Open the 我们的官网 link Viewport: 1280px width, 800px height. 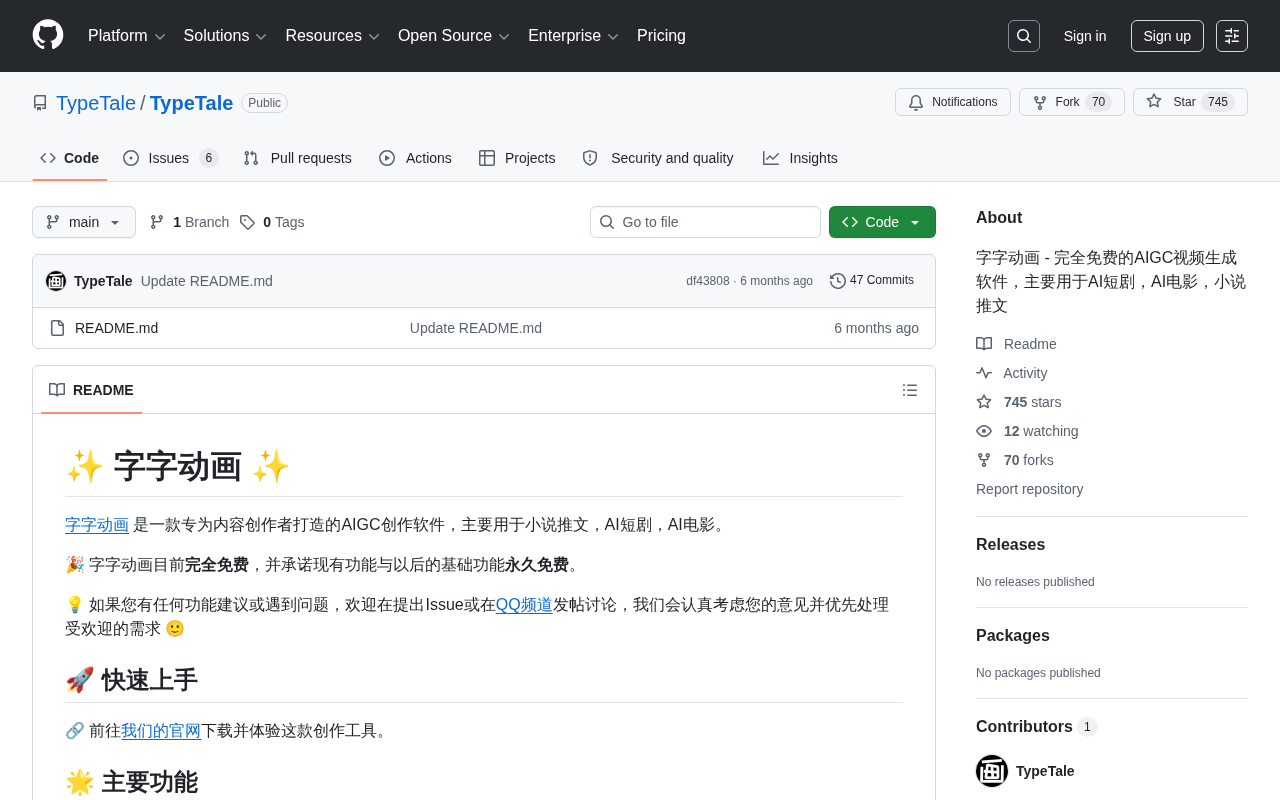pyautogui.click(x=161, y=731)
